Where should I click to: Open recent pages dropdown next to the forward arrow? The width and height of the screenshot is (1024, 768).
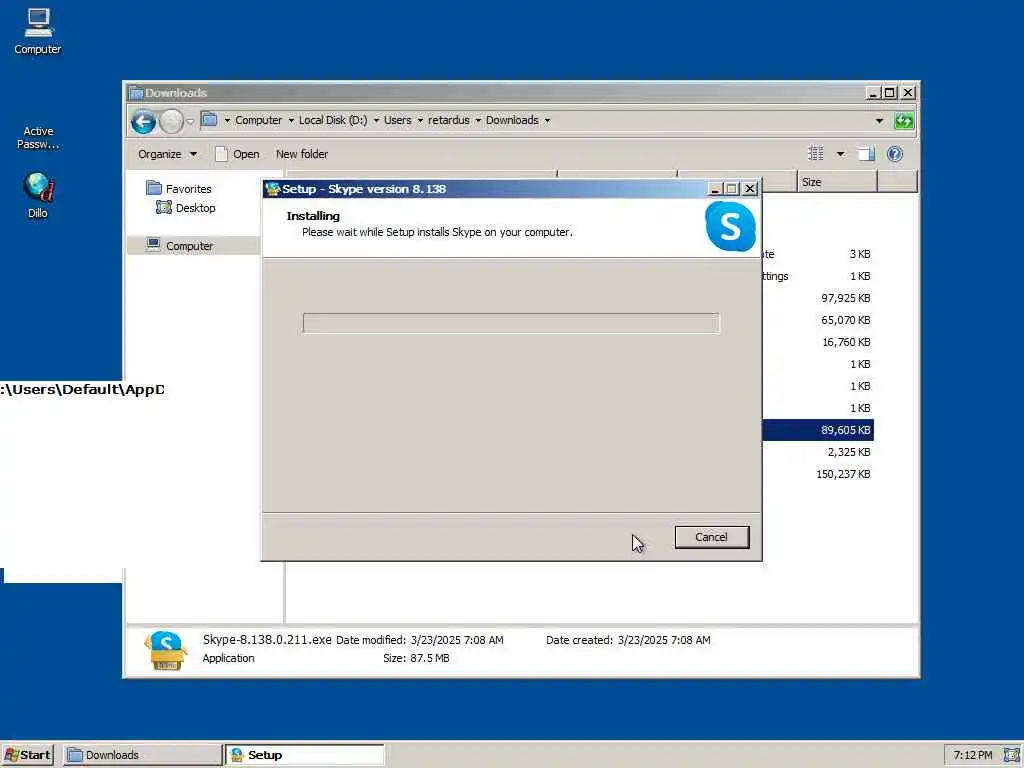(190, 121)
